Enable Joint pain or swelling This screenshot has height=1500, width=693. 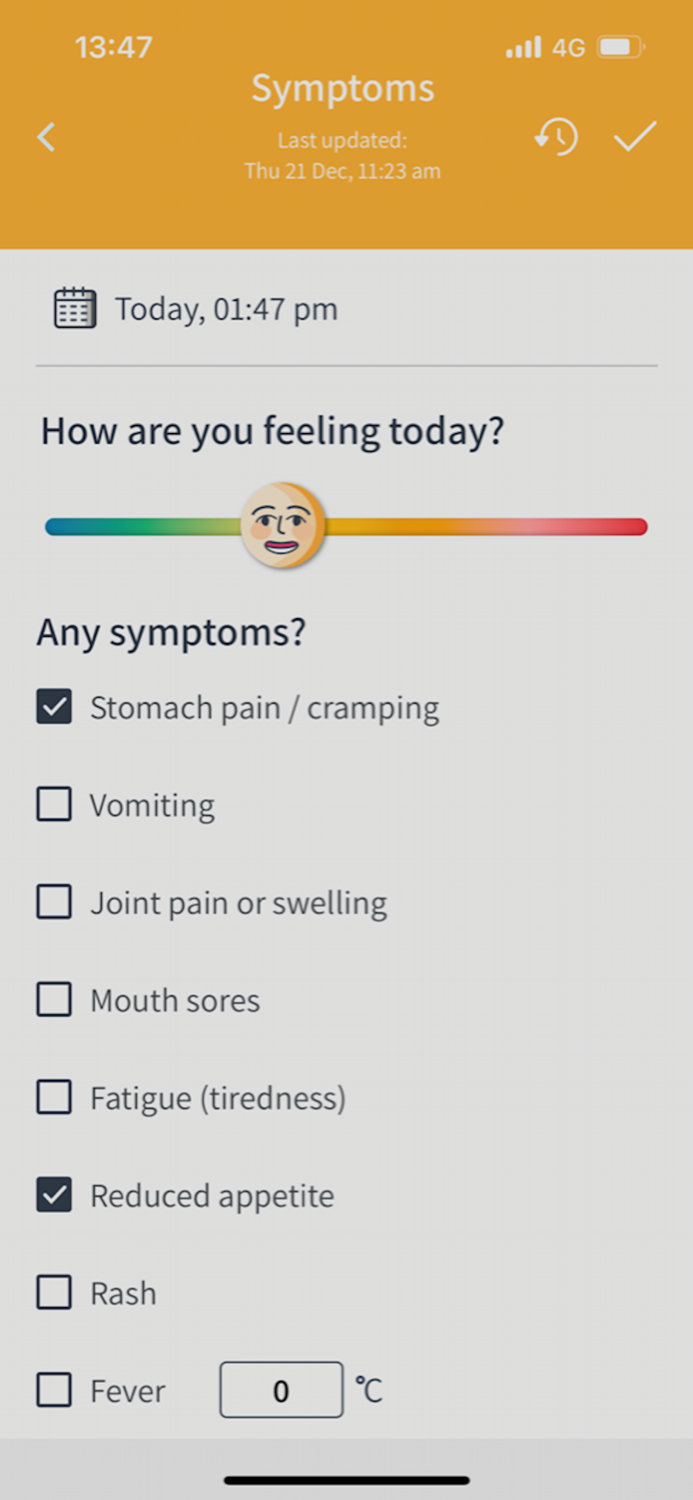(x=54, y=902)
